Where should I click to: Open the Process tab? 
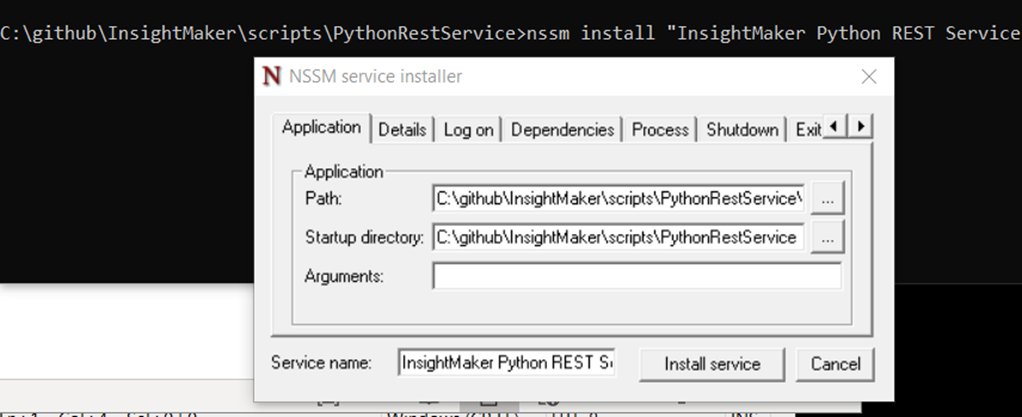(x=660, y=129)
